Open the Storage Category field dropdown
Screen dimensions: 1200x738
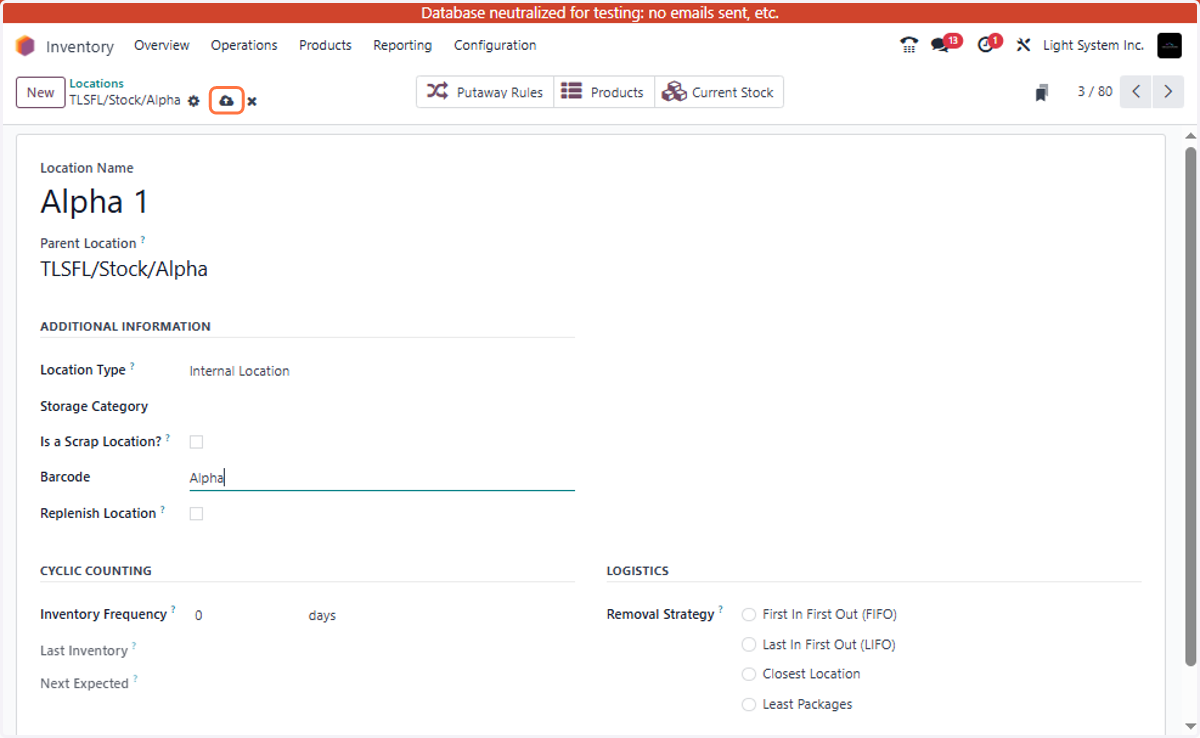click(x=382, y=407)
